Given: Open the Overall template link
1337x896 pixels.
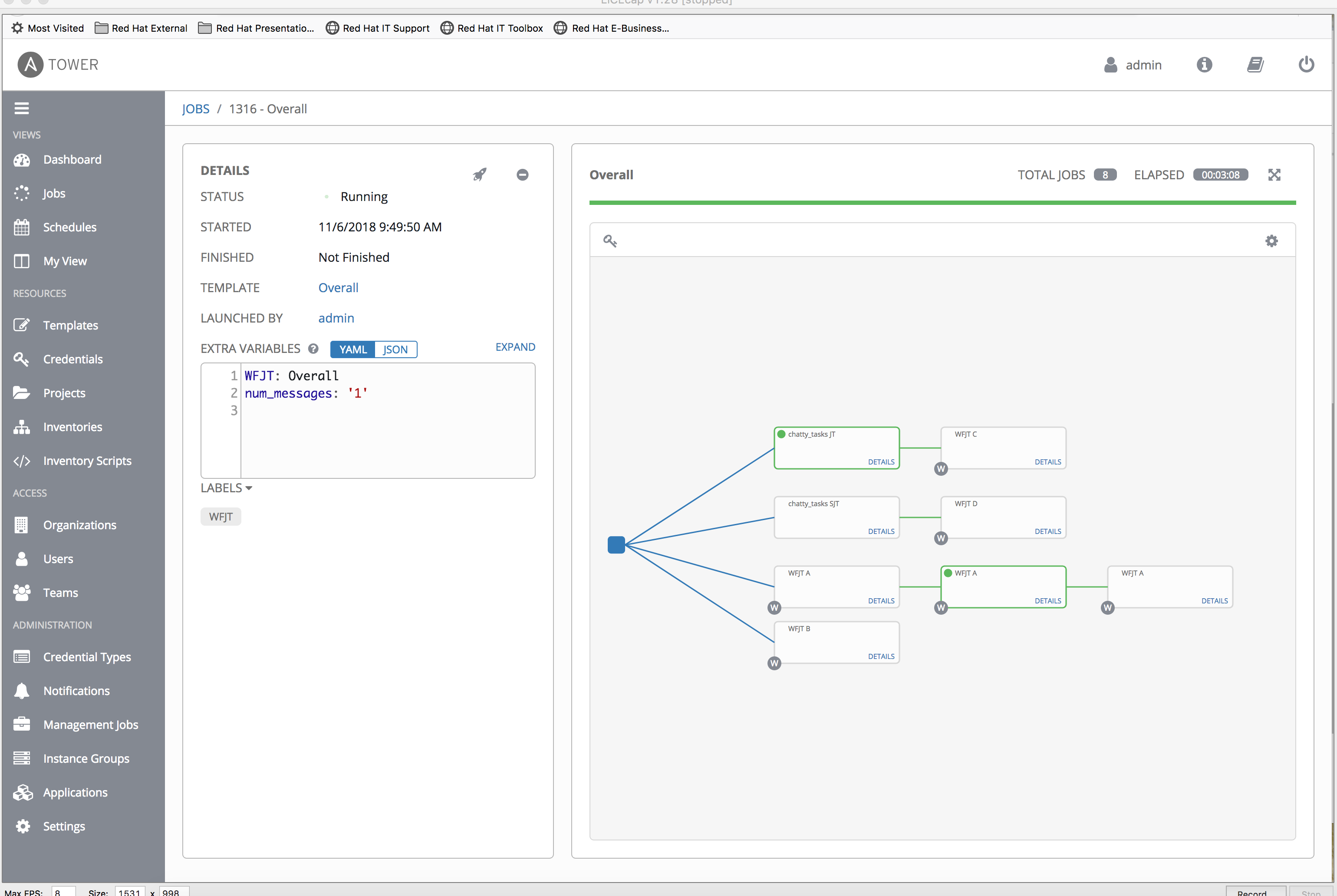Looking at the screenshot, I should [x=338, y=287].
